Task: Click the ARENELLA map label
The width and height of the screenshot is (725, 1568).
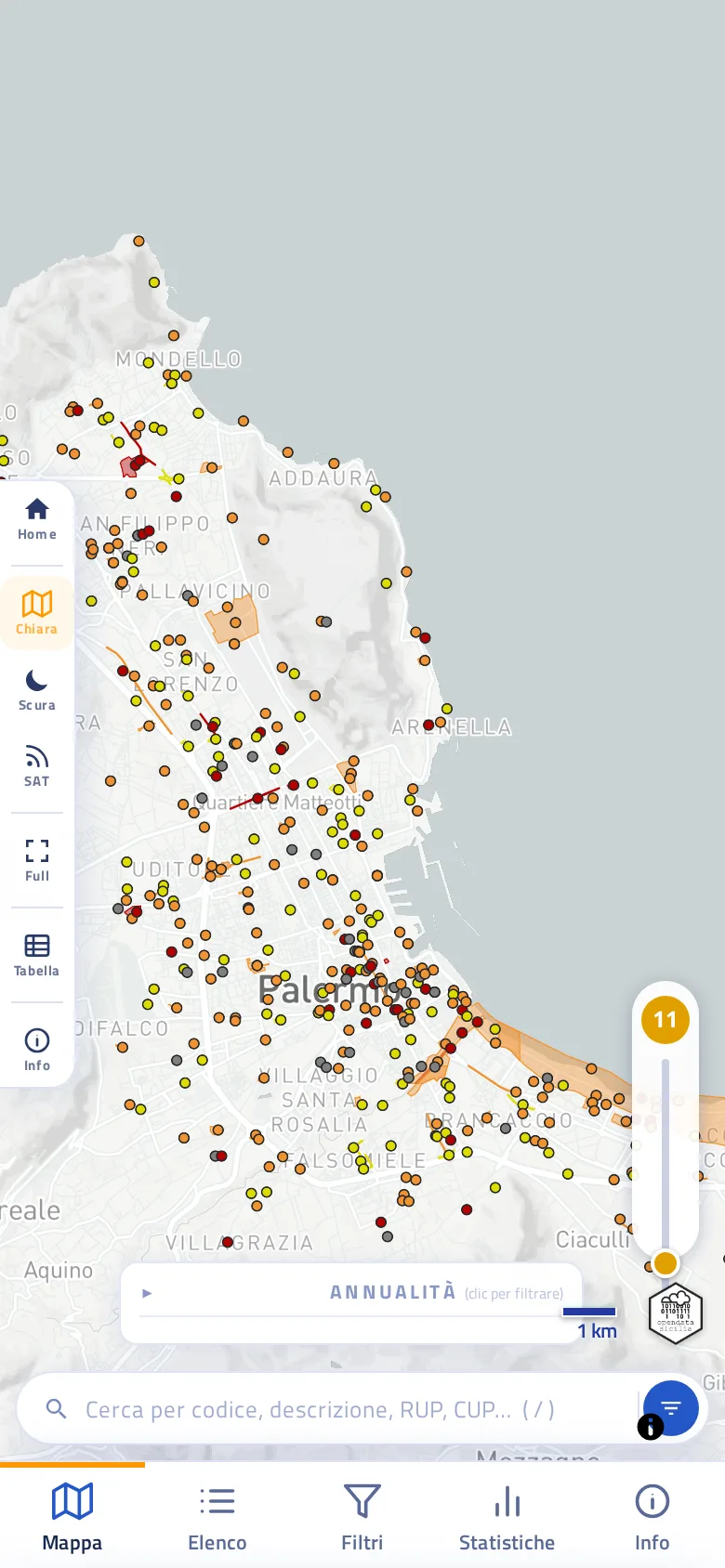Action: pyautogui.click(x=452, y=727)
